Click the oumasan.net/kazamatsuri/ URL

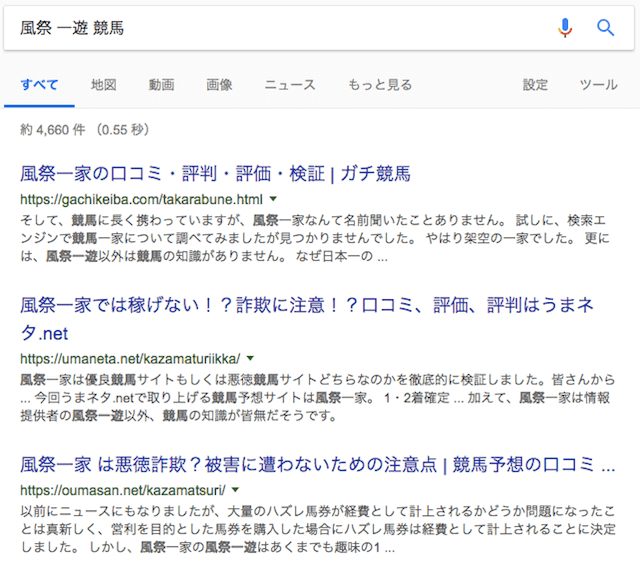123,490
